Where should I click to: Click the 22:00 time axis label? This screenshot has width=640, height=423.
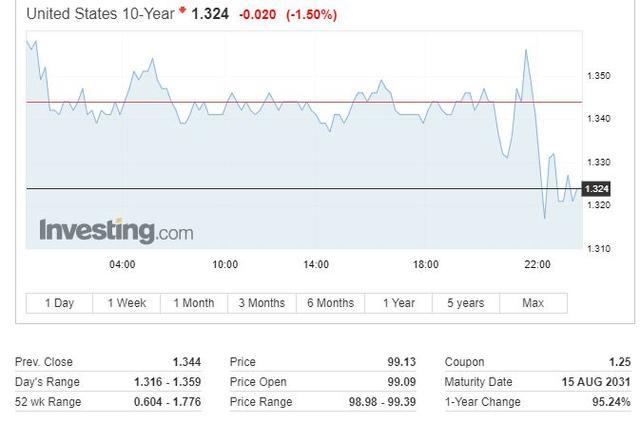pos(537,265)
